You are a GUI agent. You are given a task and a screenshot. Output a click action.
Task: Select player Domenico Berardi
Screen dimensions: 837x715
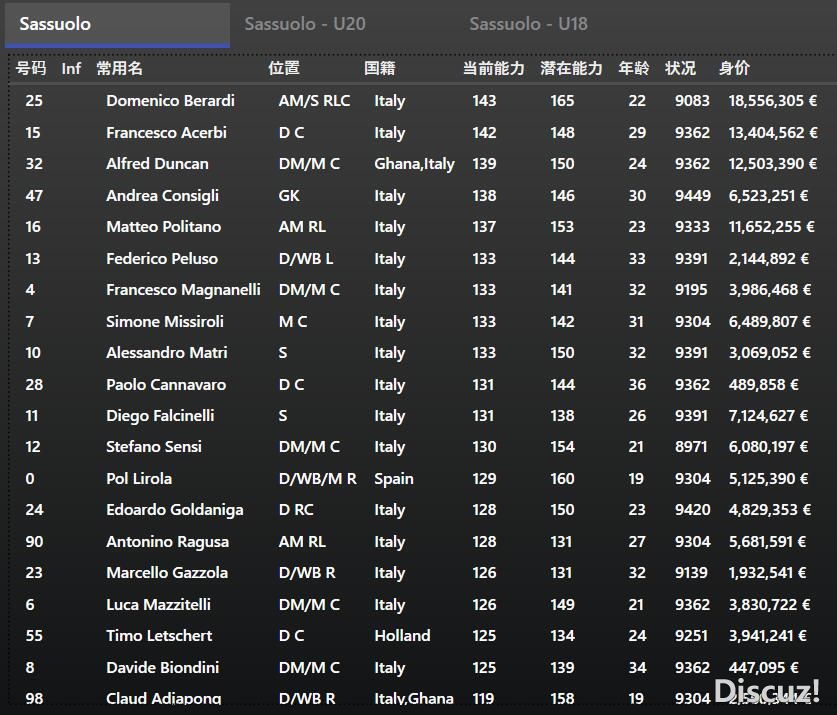(170, 101)
